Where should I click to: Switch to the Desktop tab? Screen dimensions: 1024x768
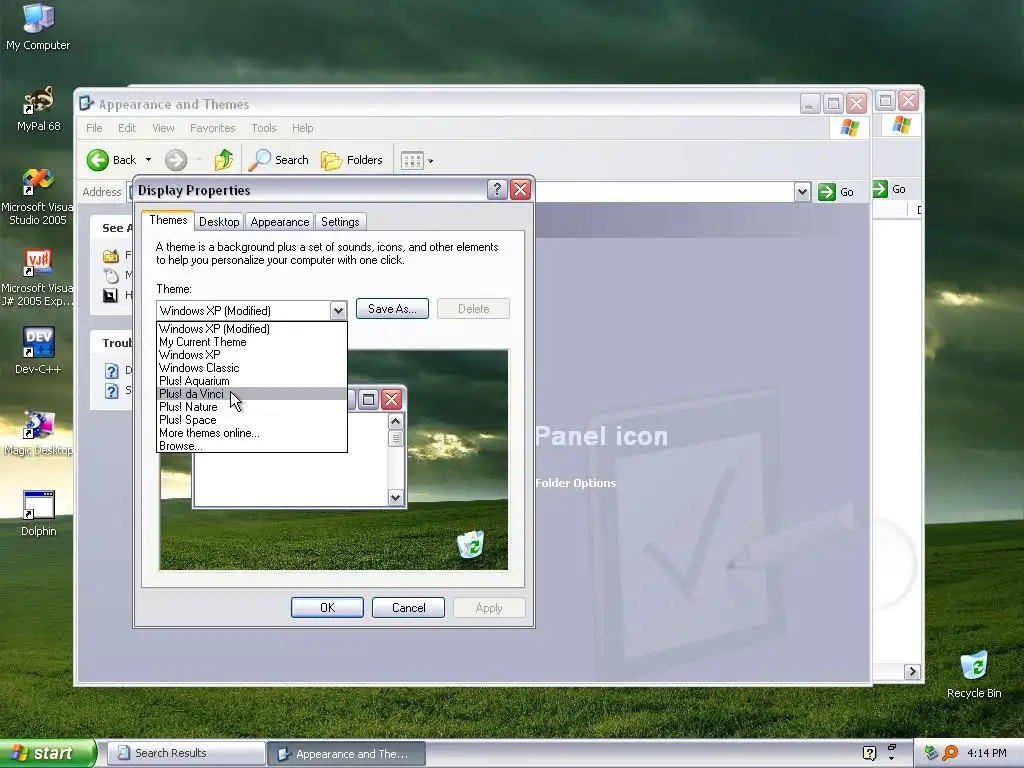pyautogui.click(x=219, y=222)
